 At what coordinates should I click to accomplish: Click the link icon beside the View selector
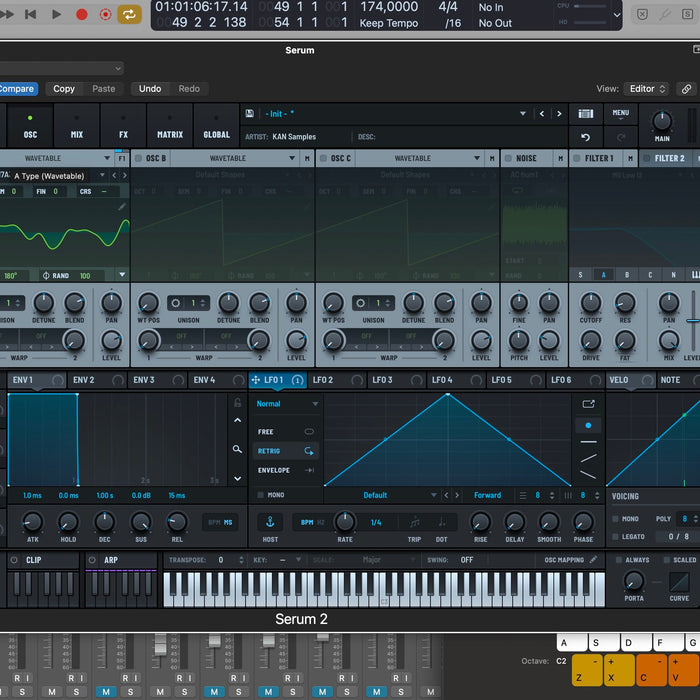(687, 89)
